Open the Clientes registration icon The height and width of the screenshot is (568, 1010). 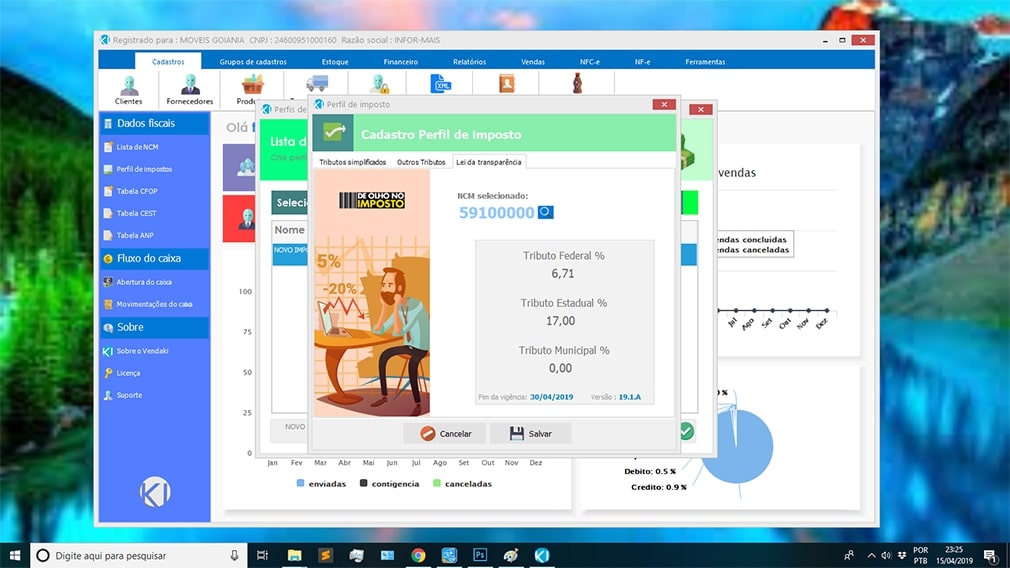129,89
